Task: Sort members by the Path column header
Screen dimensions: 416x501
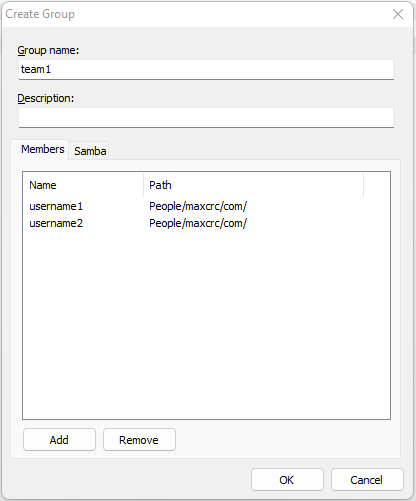Action: click(254, 185)
